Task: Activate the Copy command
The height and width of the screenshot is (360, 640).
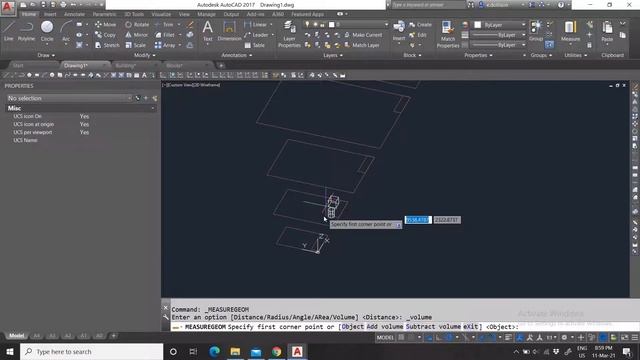Action: (x=105, y=35)
